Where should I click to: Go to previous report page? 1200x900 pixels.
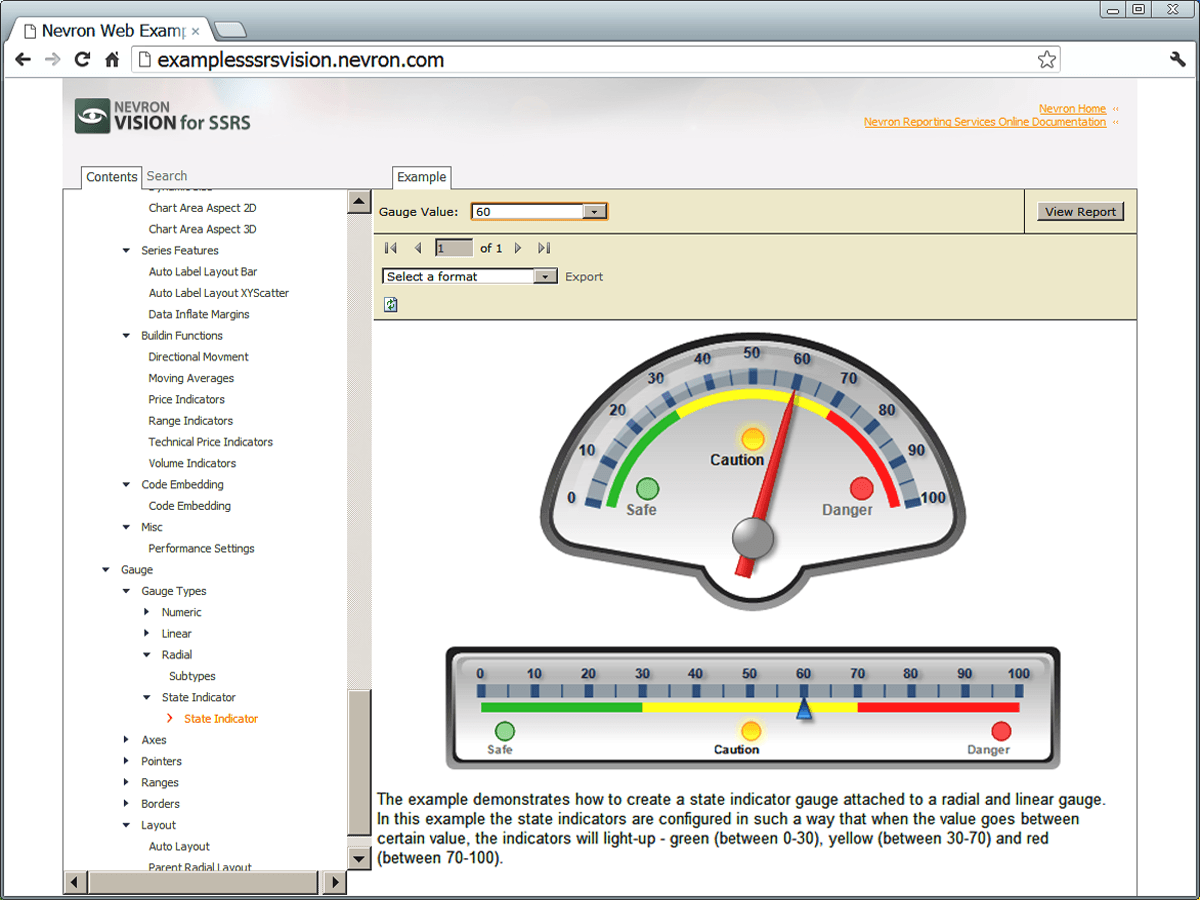(418, 248)
